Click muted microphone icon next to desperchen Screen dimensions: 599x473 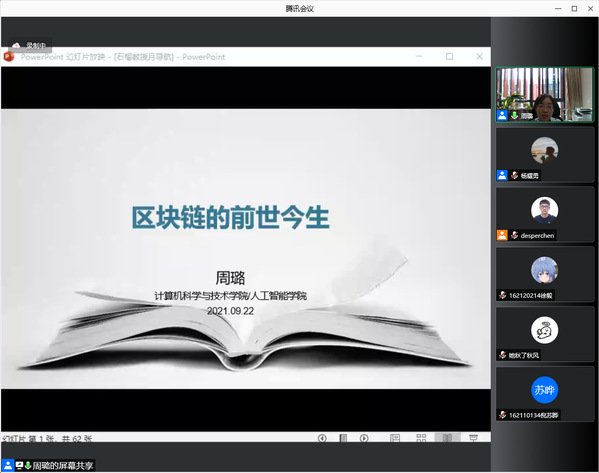click(515, 235)
